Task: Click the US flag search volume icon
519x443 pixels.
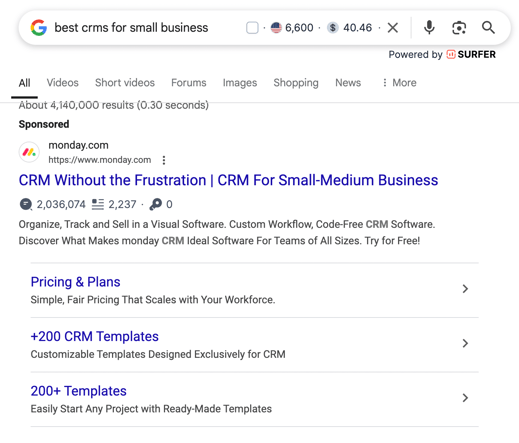Action: [276, 28]
